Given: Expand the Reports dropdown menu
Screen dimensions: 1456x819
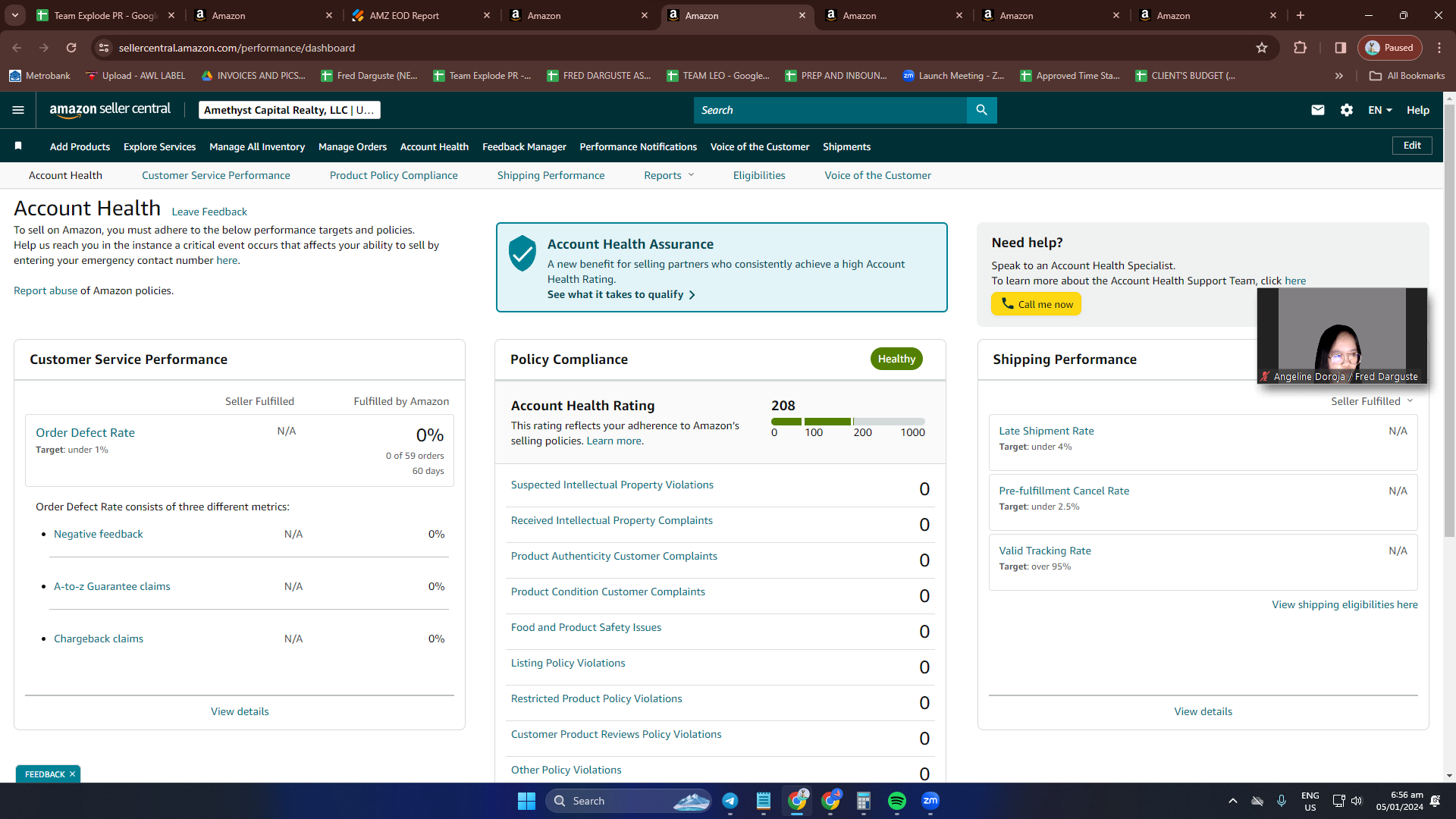Looking at the screenshot, I should (670, 175).
